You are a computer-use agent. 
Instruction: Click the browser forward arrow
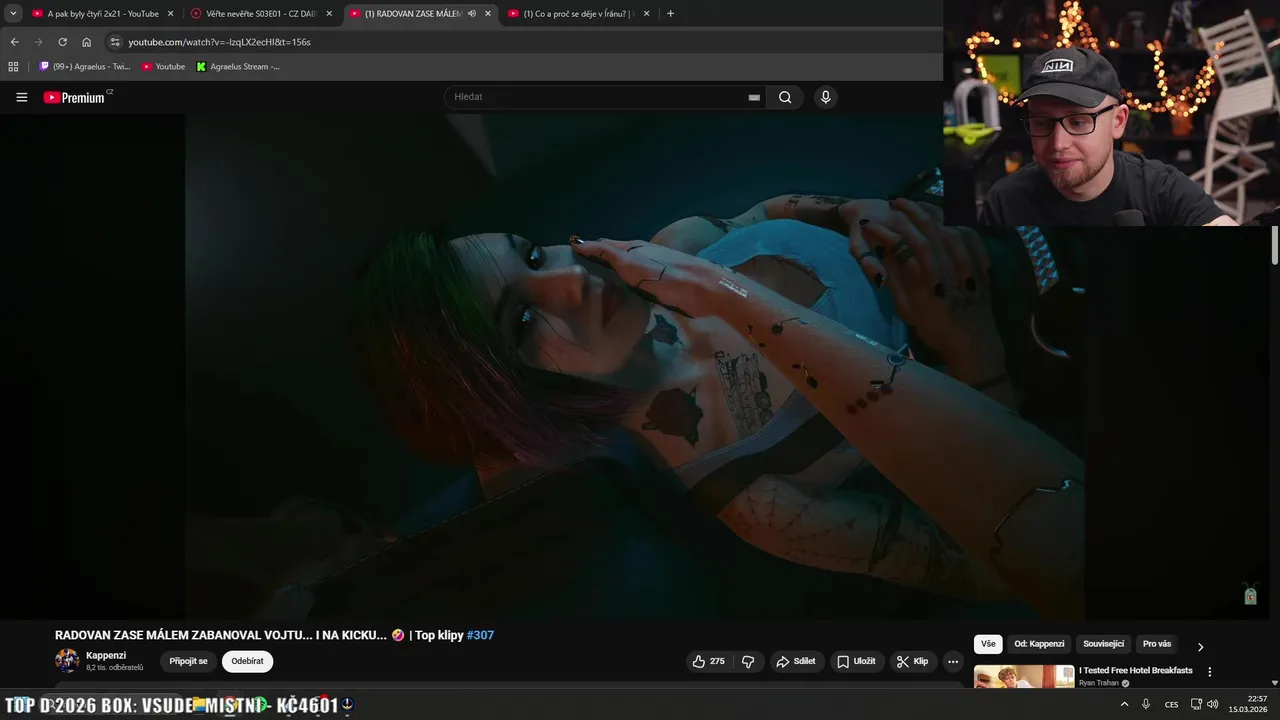click(38, 42)
